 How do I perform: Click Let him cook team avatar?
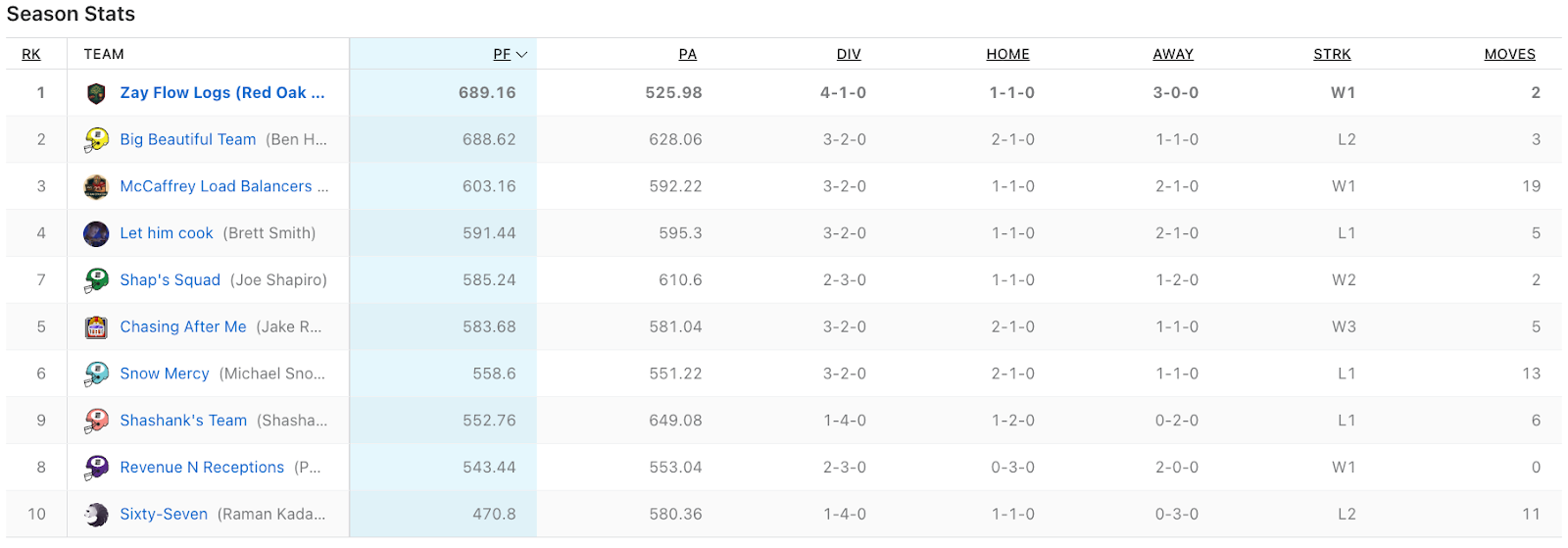coord(96,233)
